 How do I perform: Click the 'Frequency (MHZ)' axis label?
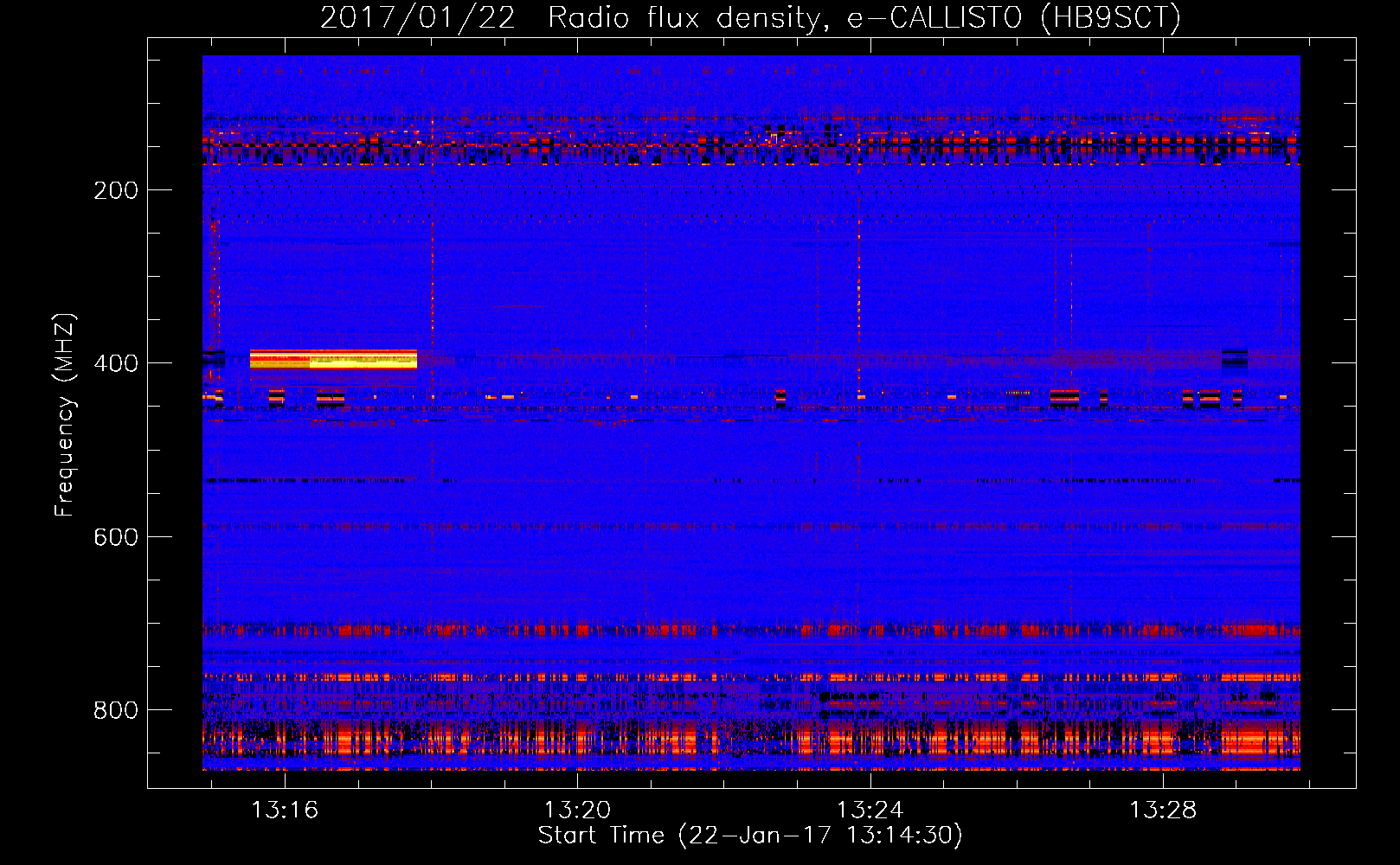point(64,414)
